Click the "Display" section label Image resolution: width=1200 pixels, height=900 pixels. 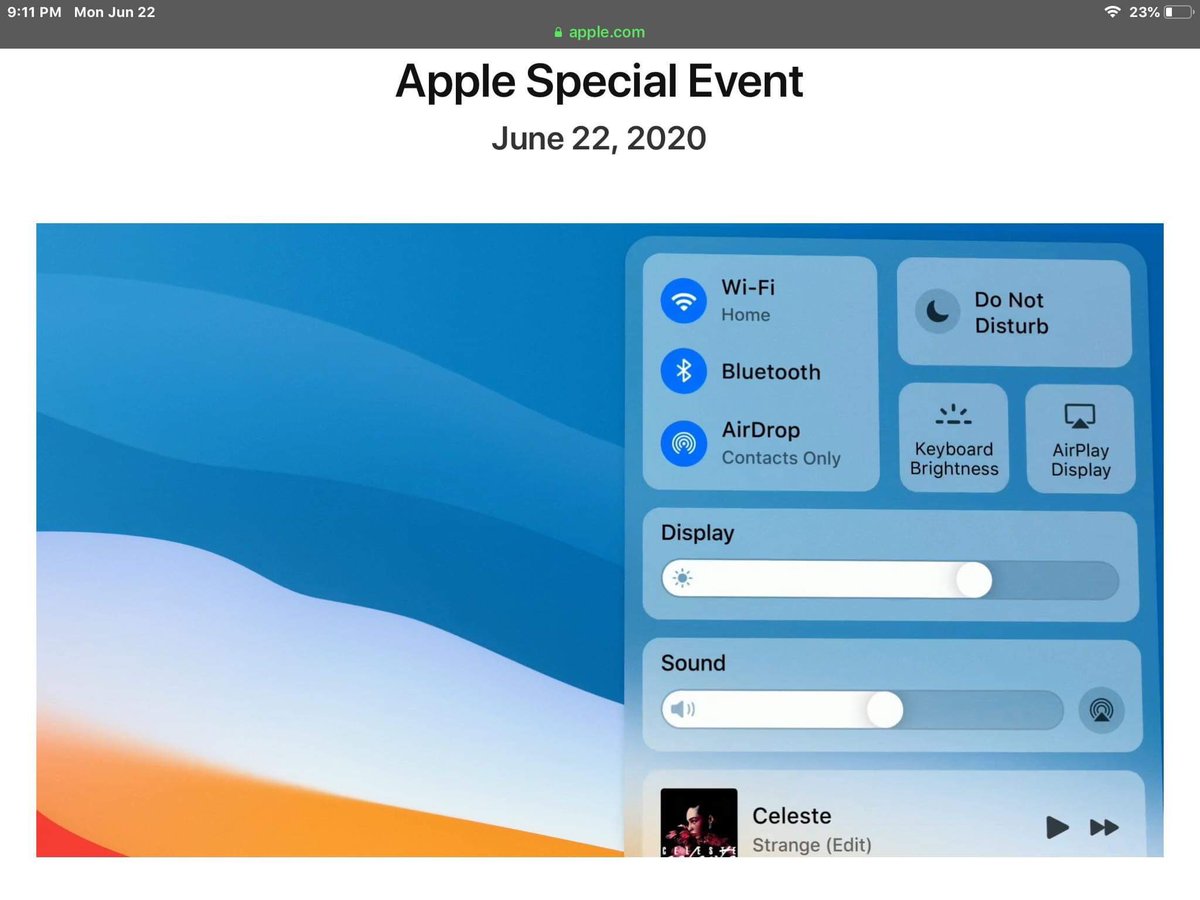coord(697,533)
